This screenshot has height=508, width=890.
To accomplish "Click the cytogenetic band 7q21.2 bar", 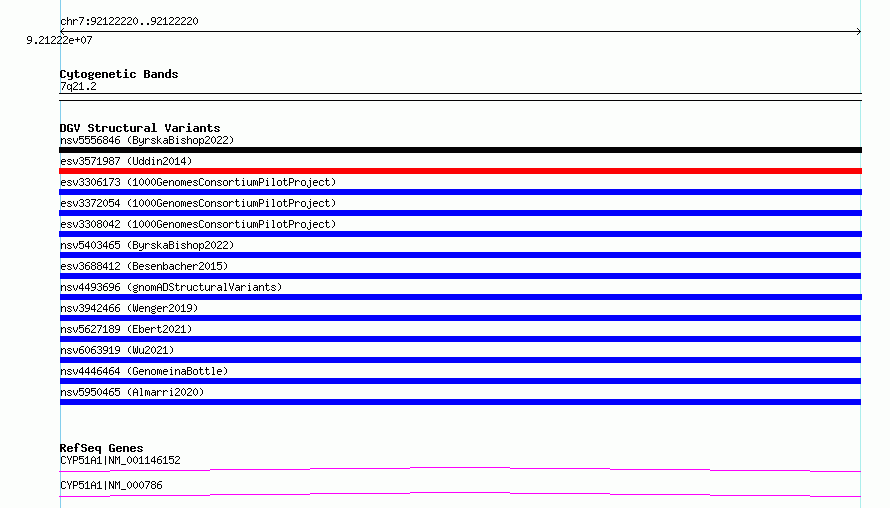I will click(460, 97).
